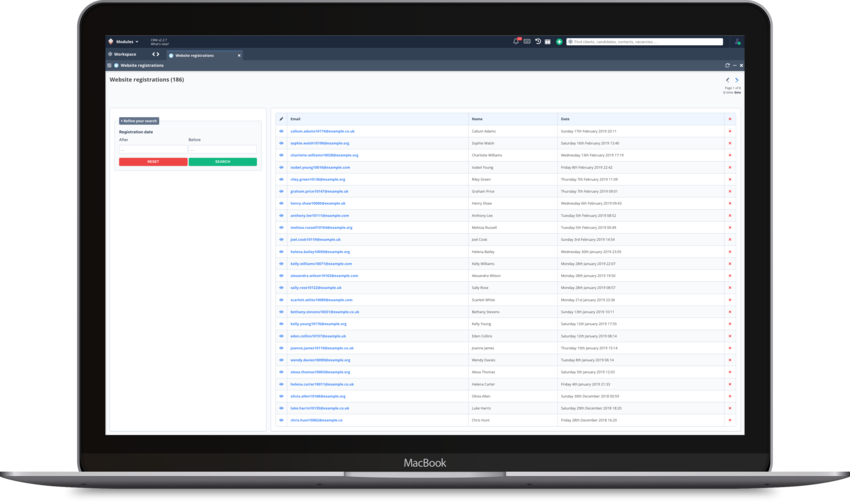Open email link anthony.lee10111@example.com
This screenshot has height=503, width=850.
(319, 216)
